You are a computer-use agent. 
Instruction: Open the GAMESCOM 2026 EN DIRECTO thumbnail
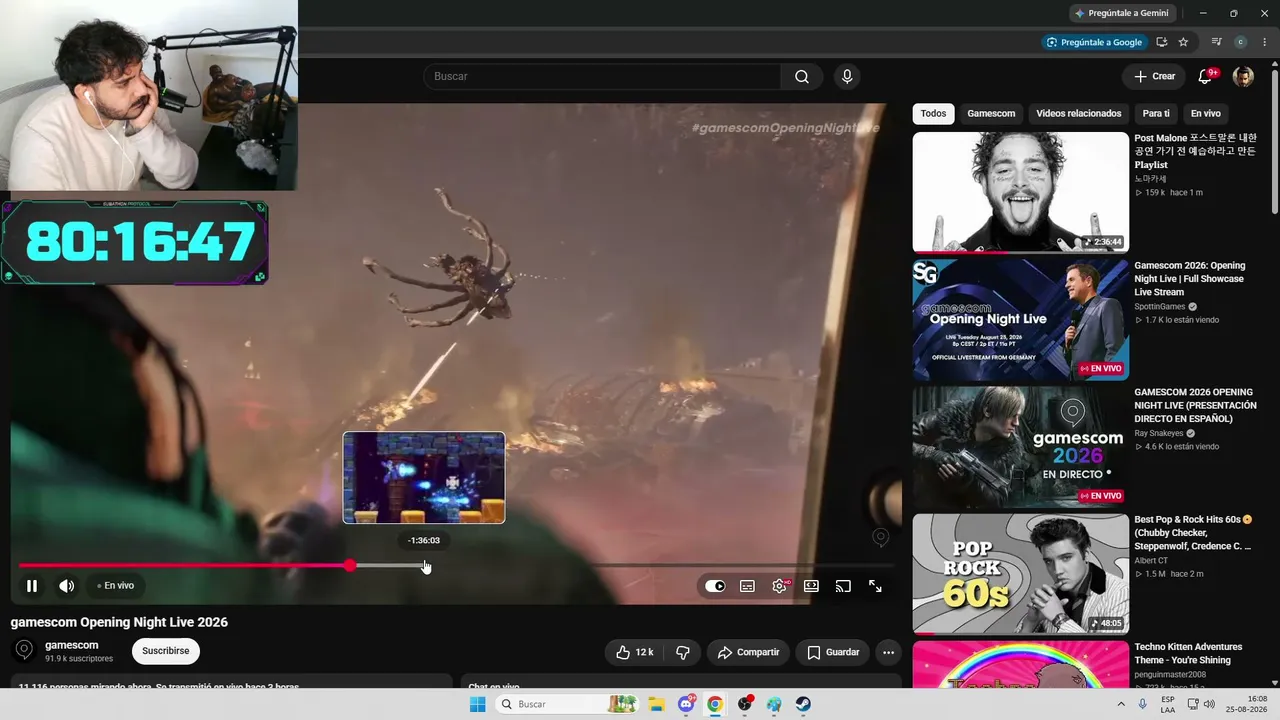1020,447
